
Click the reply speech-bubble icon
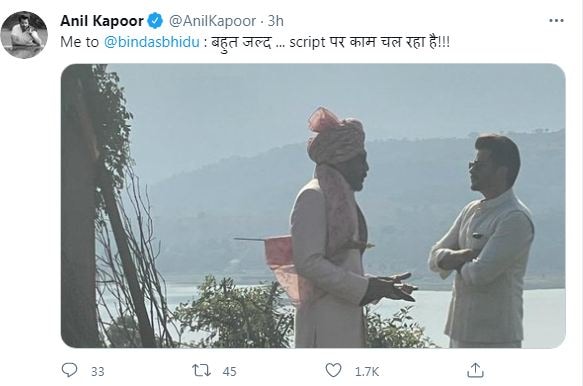pyautogui.click(x=69, y=370)
